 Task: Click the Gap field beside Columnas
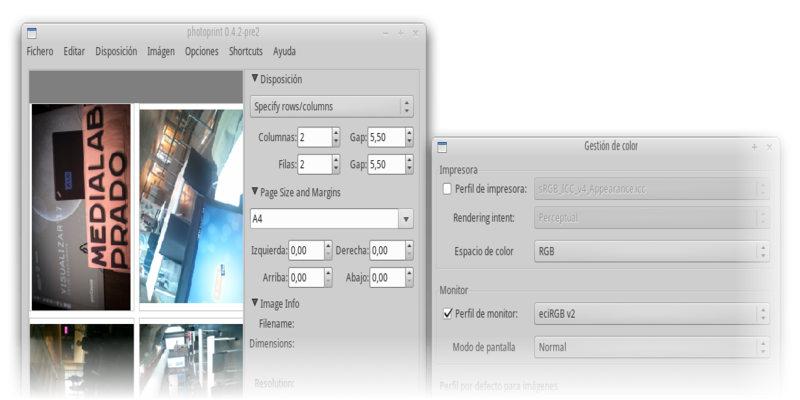point(386,137)
